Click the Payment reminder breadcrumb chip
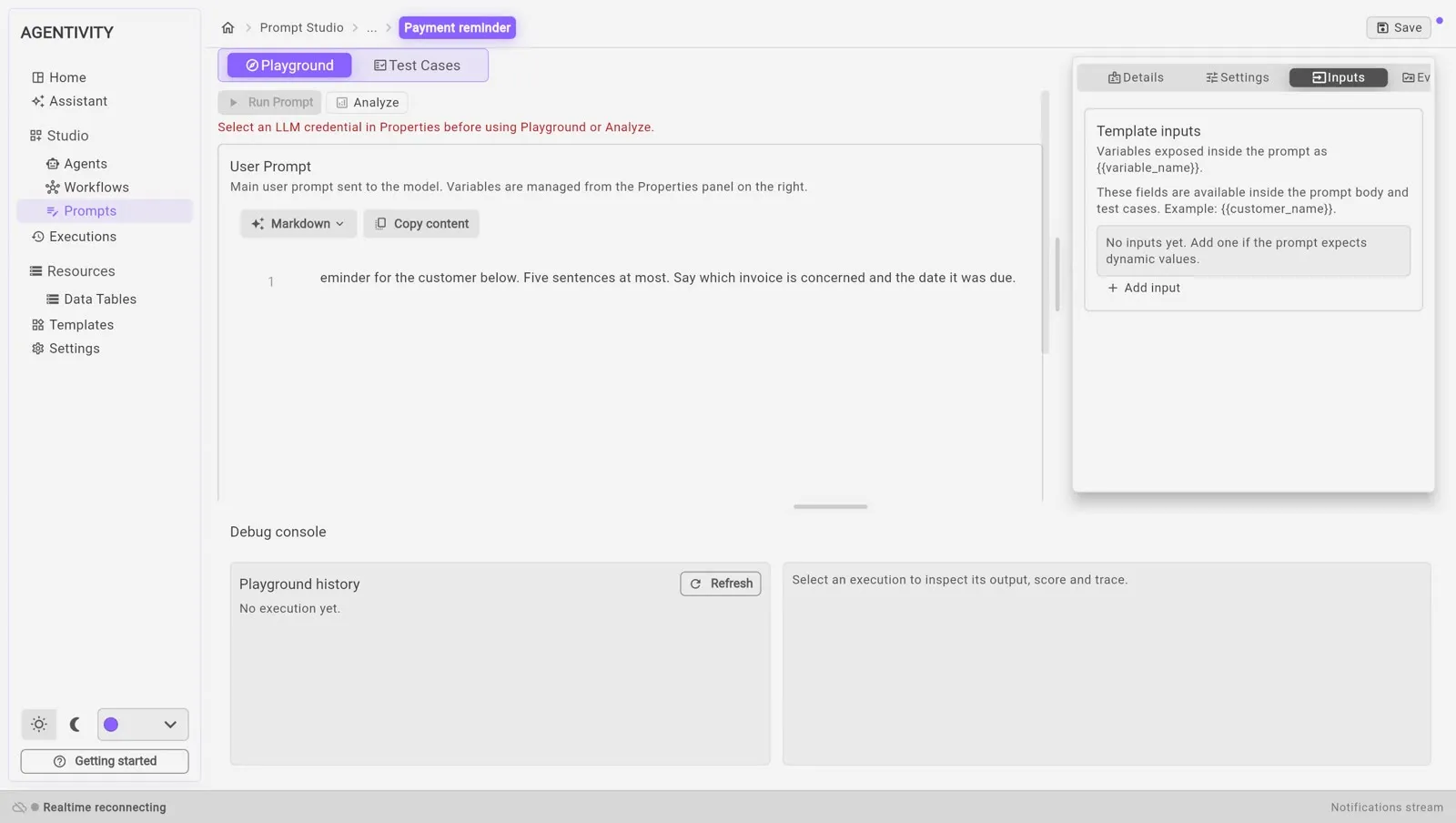 pyautogui.click(x=457, y=27)
